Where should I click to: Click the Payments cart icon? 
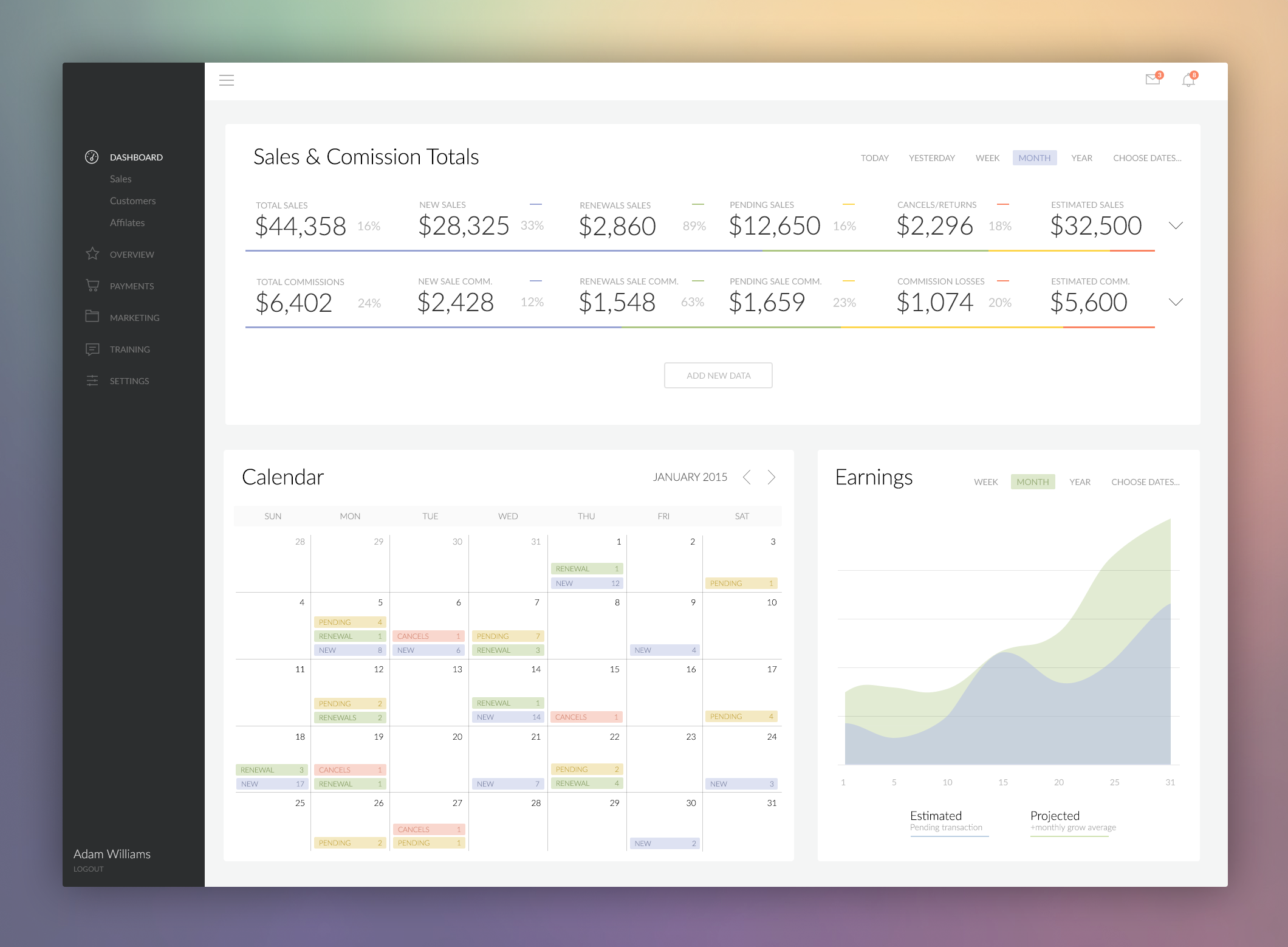click(x=92, y=286)
